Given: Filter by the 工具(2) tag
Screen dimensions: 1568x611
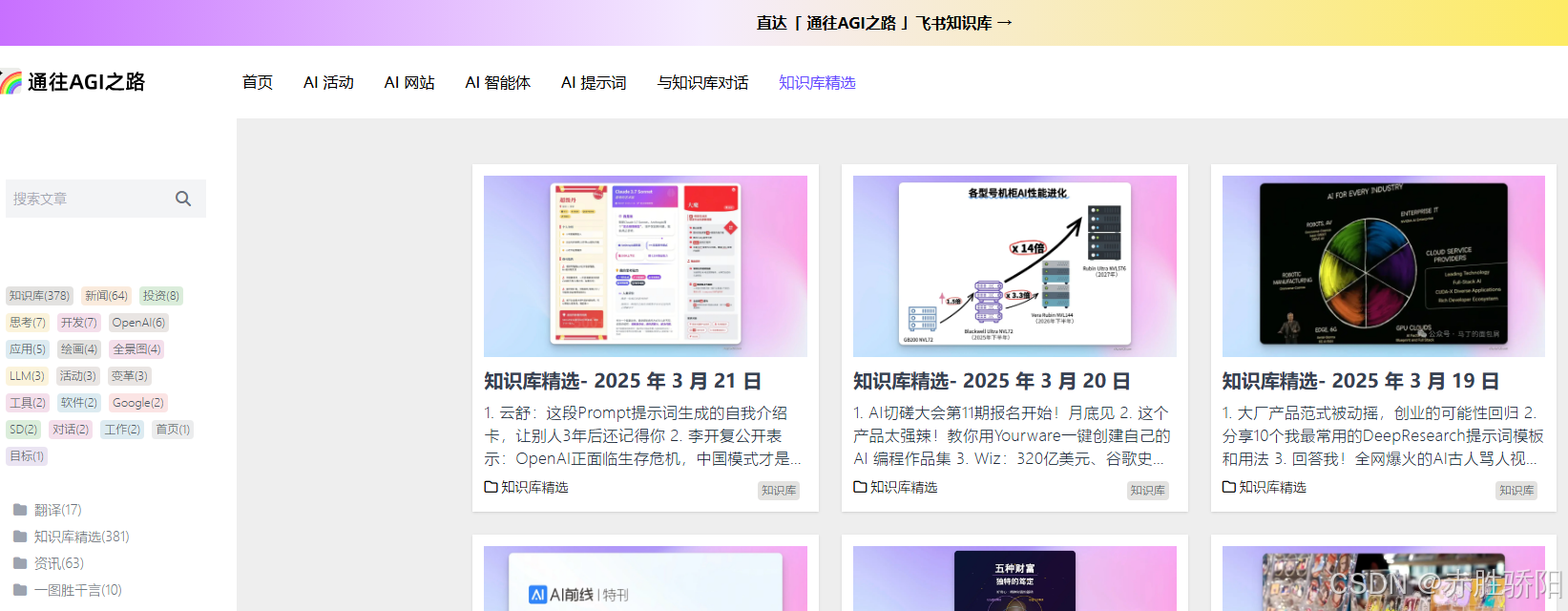Looking at the screenshot, I should point(28,403).
